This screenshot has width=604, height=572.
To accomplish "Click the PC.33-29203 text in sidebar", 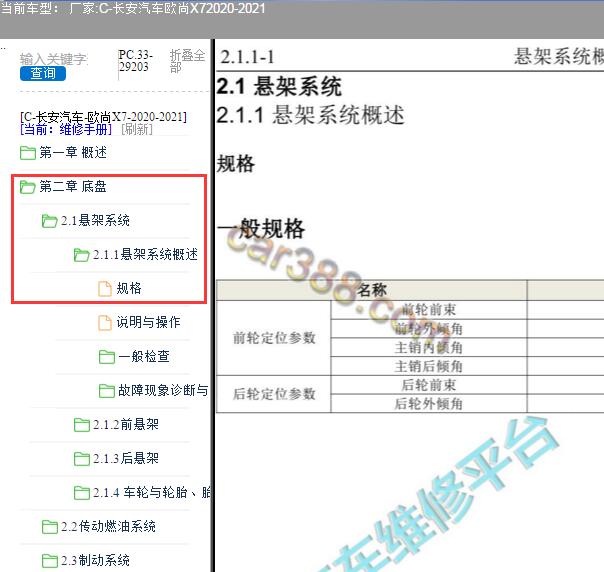I will click(135, 61).
